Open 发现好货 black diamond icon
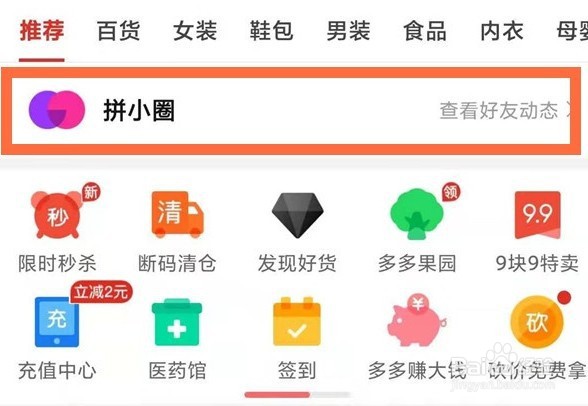 pyautogui.click(x=297, y=216)
